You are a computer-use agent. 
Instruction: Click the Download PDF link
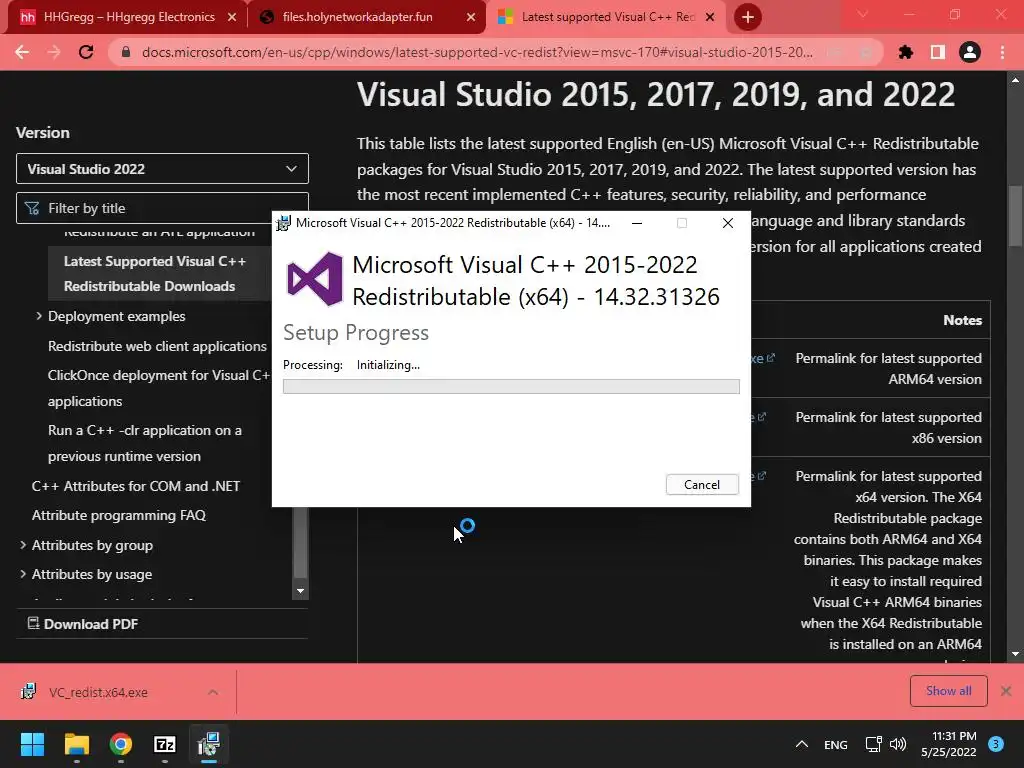tap(83, 624)
